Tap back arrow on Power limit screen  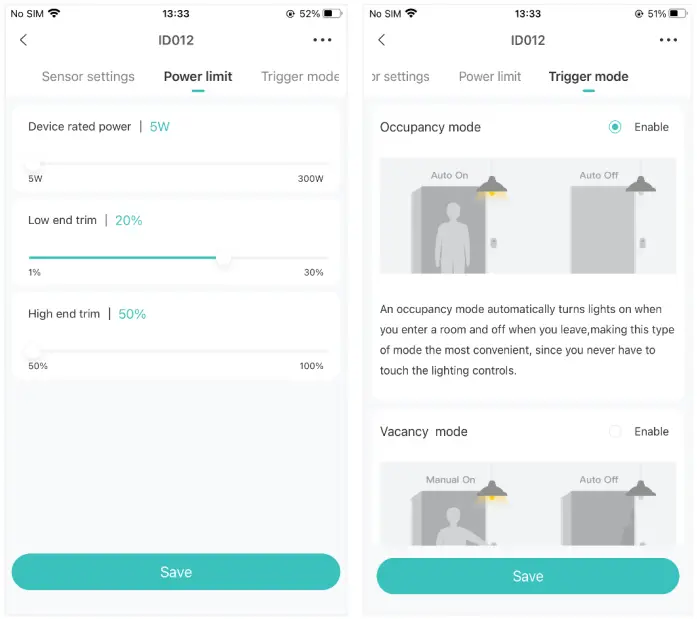(x=24, y=40)
